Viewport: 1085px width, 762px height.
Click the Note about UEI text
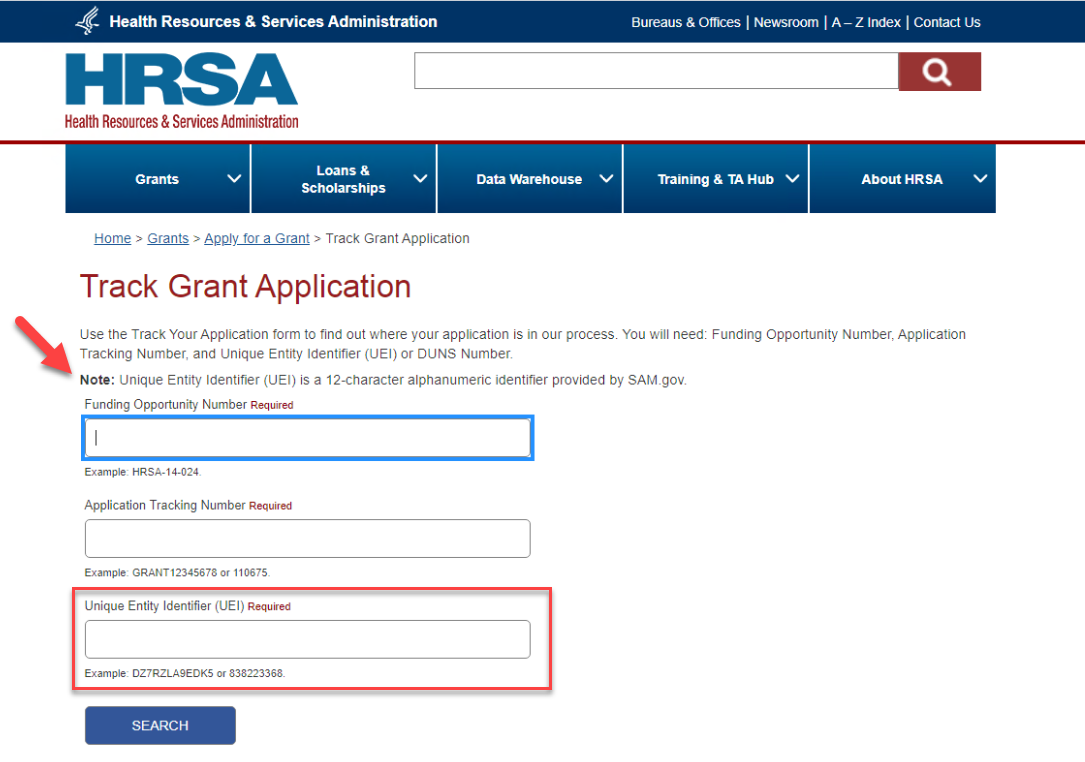(383, 380)
